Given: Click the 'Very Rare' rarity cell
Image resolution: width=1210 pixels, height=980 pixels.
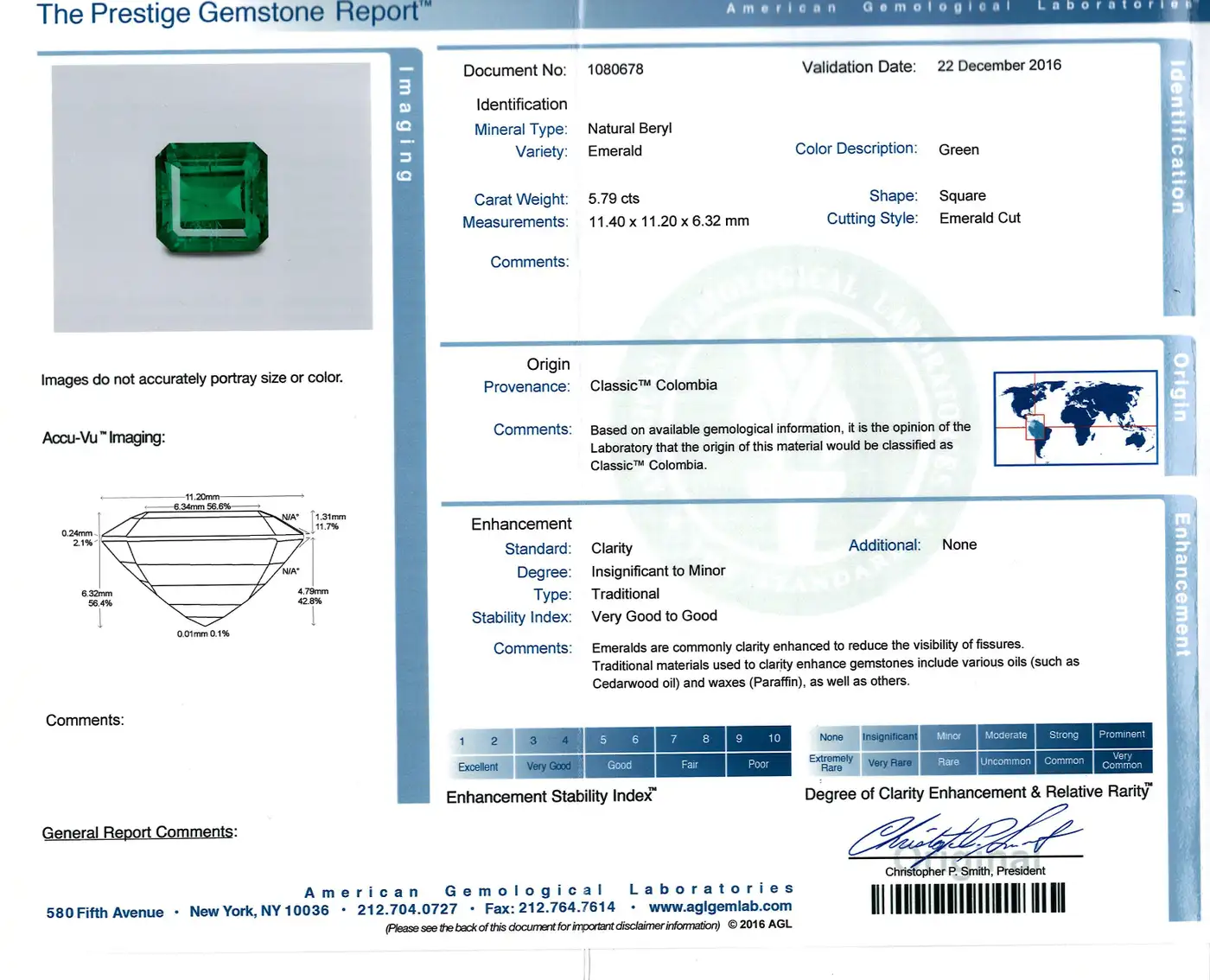Looking at the screenshot, I should coord(889,762).
